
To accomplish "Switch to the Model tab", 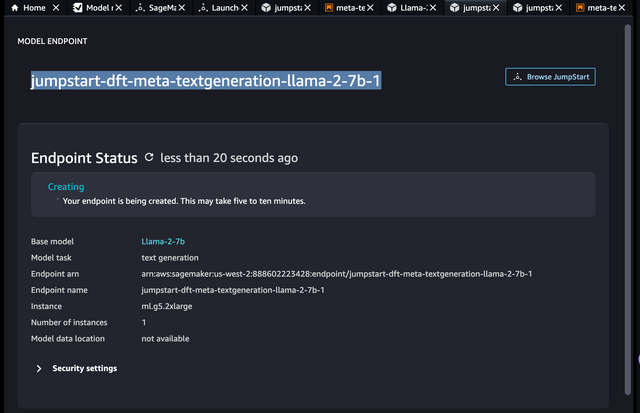I will pyautogui.click(x=97, y=8).
